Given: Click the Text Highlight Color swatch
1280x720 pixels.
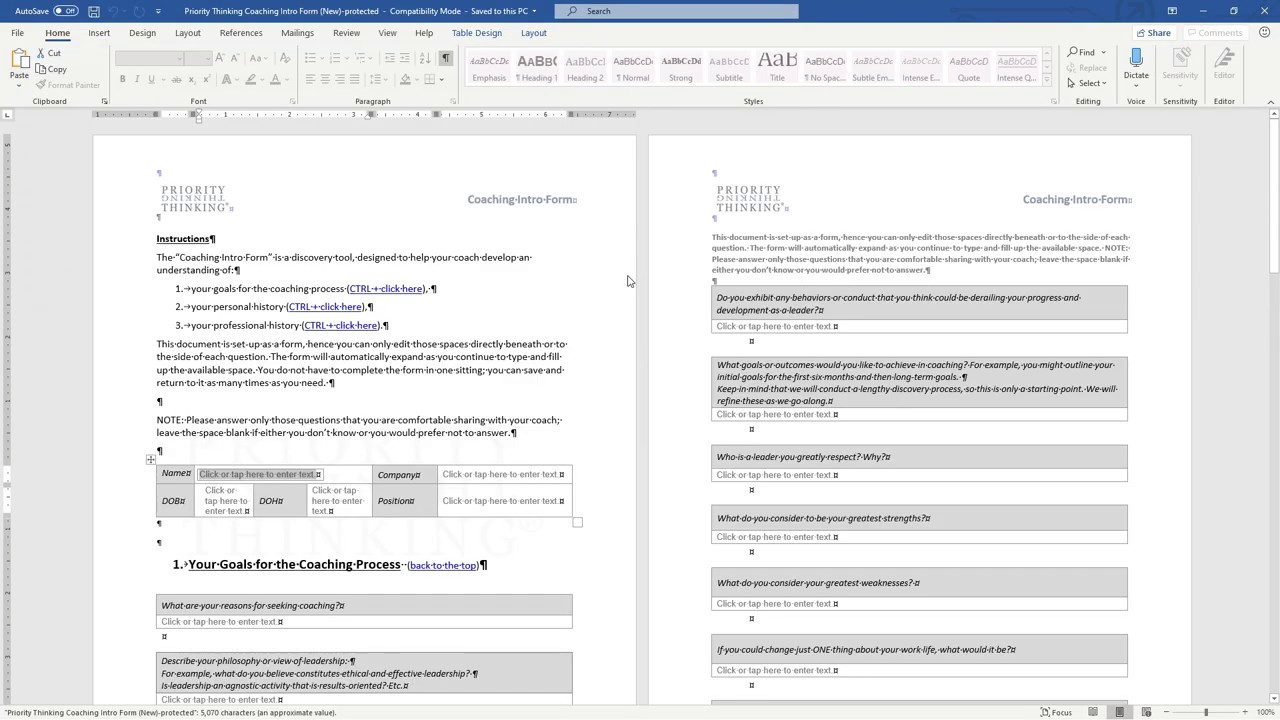Looking at the screenshot, I should pyautogui.click(x=251, y=79).
